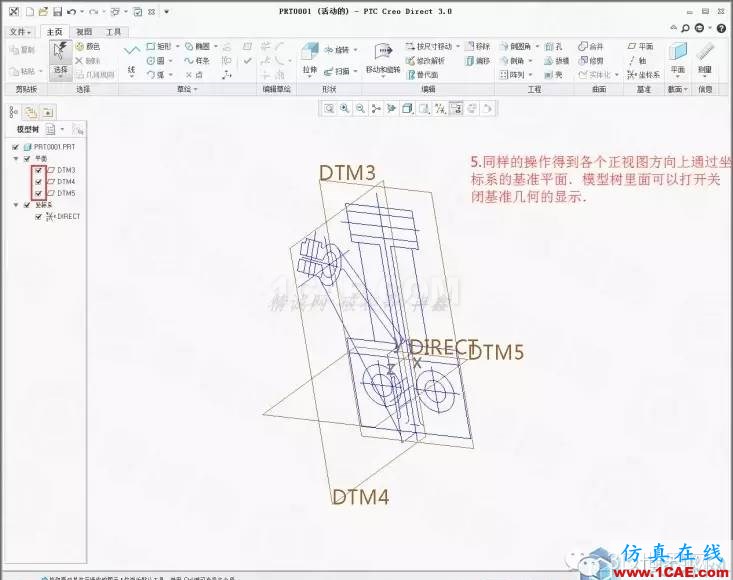733x580 pixels.
Task: Activate the 线 (Line) sketch tool
Action: (x=131, y=61)
